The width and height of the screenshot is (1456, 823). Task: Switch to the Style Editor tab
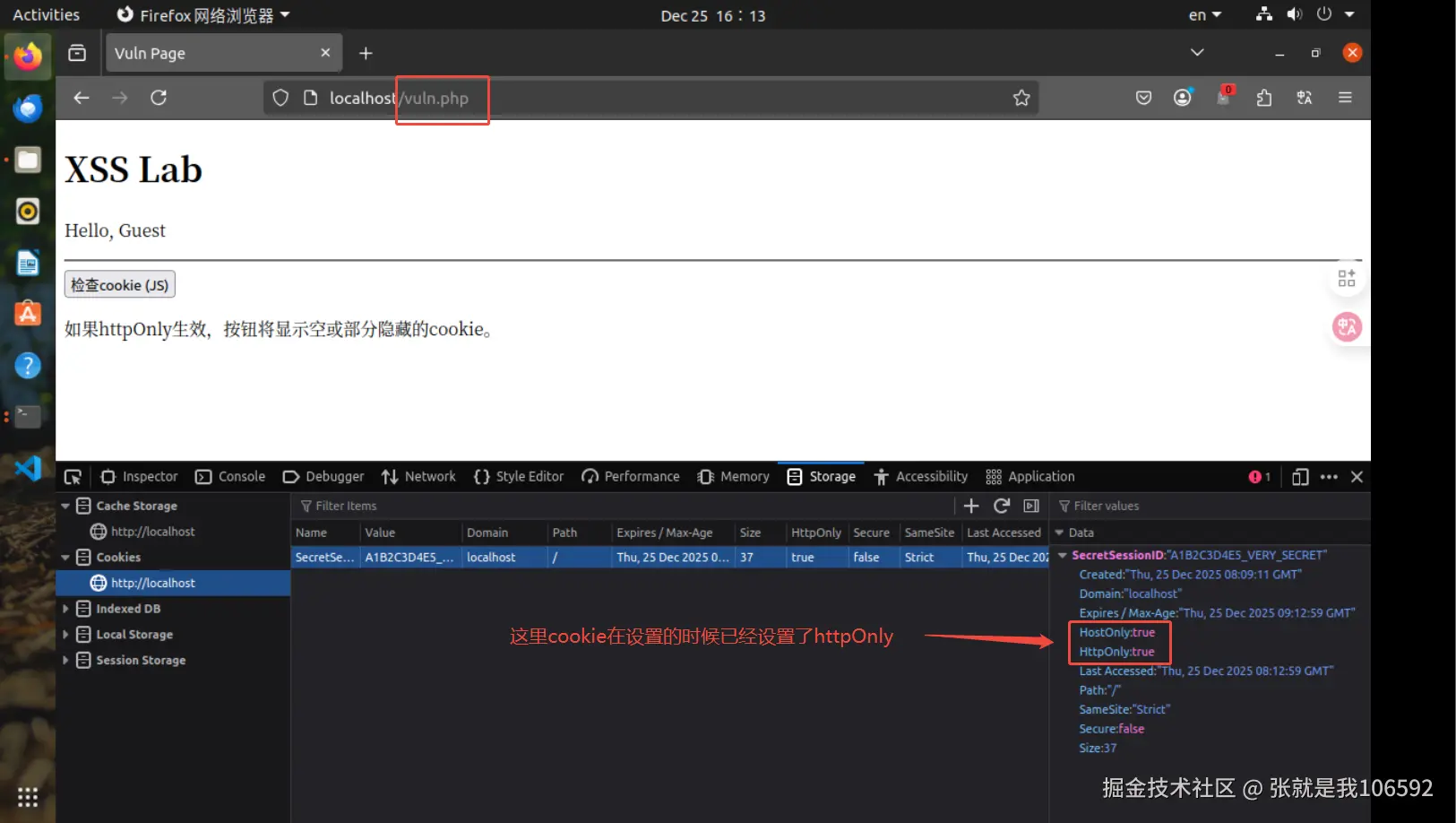[519, 477]
